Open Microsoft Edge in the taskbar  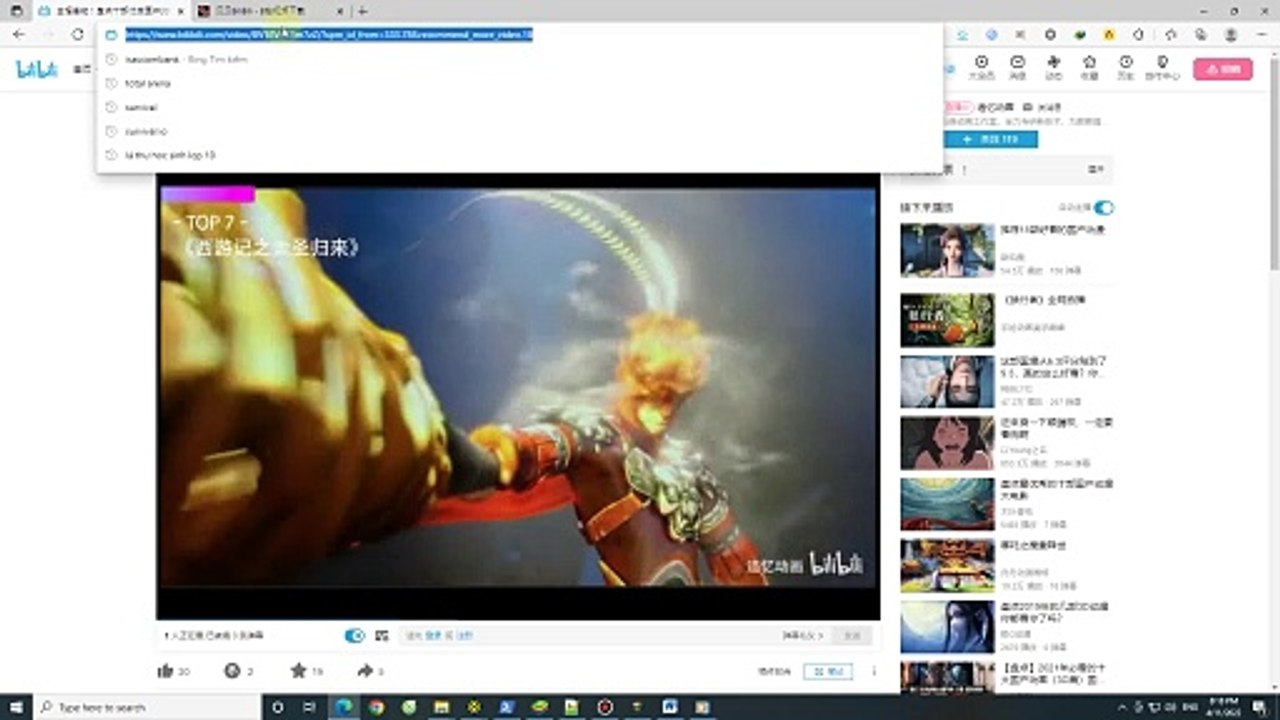pos(344,707)
